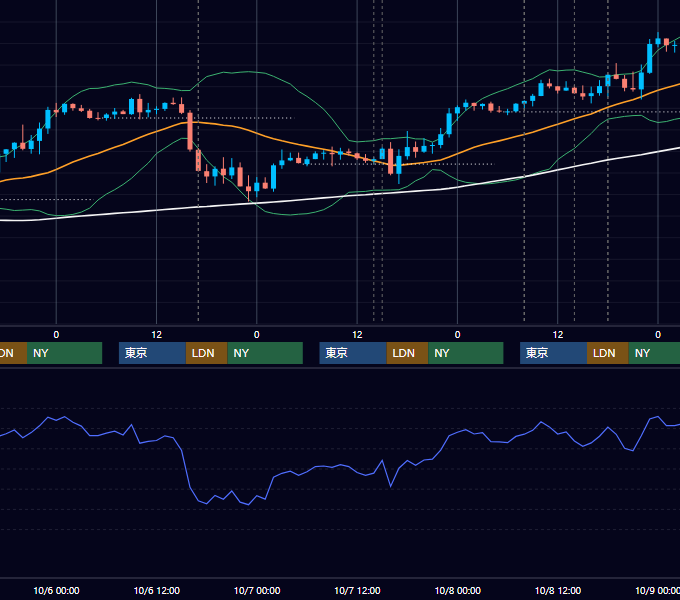Click the 10/8 00:00 date label
The height and width of the screenshot is (600, 680).
click(x=458, y=590)
